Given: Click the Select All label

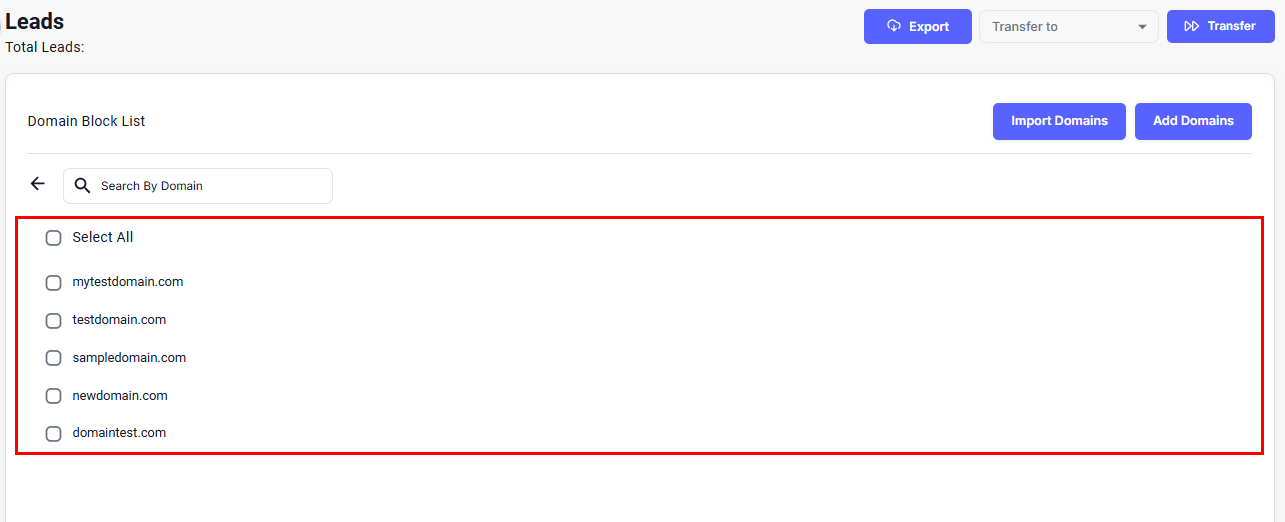Looking at the screenshot, I should (103, 238).
